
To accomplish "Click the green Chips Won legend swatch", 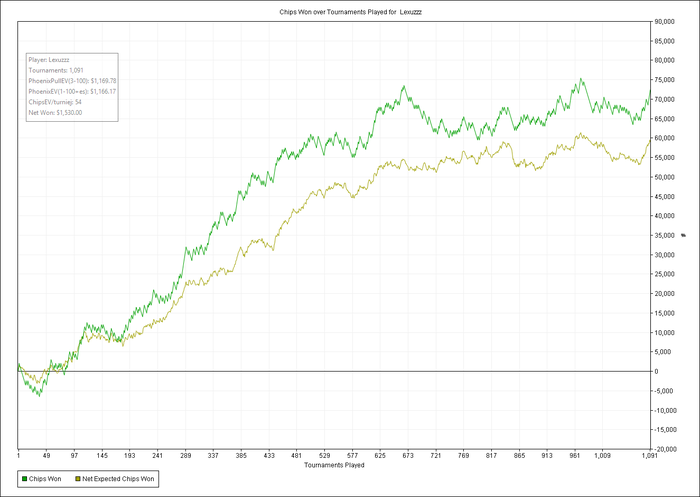I will coord(25,479).
